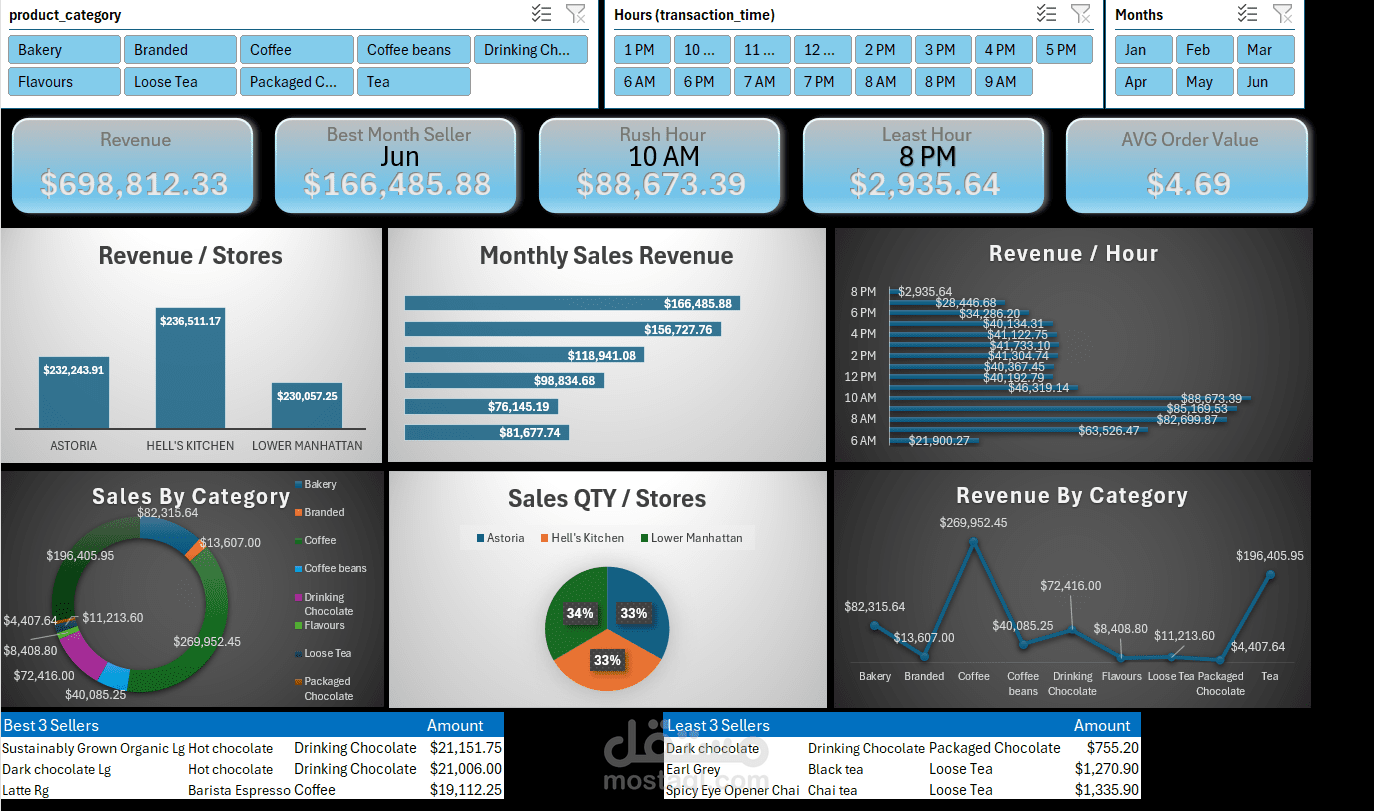The height and width of the screenshot is (811, 1374).
Task: Select the Astoria bar in Revenue / Stores
Action: [74, 393]
